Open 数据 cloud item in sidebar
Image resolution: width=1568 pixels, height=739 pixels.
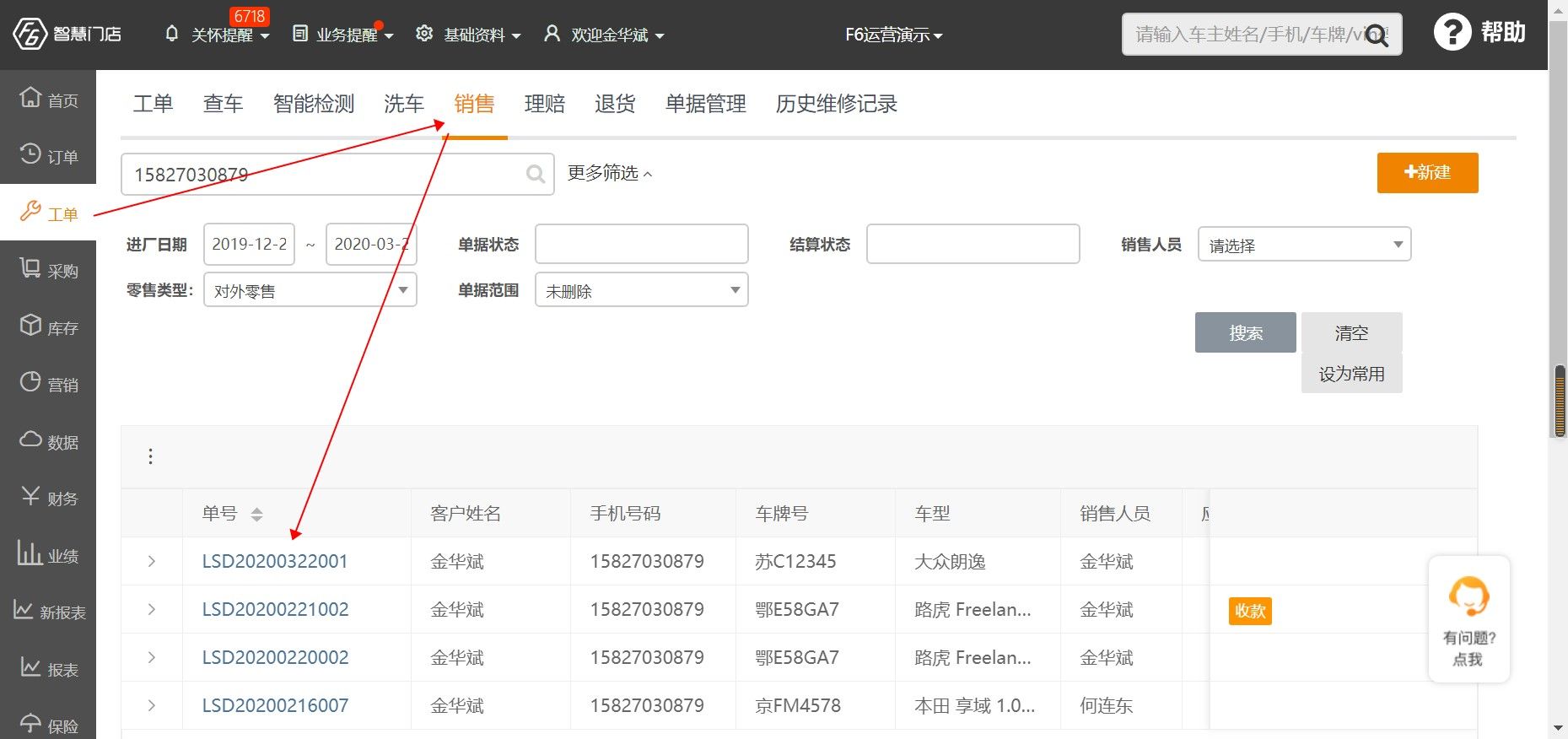(x=48, y=440)
